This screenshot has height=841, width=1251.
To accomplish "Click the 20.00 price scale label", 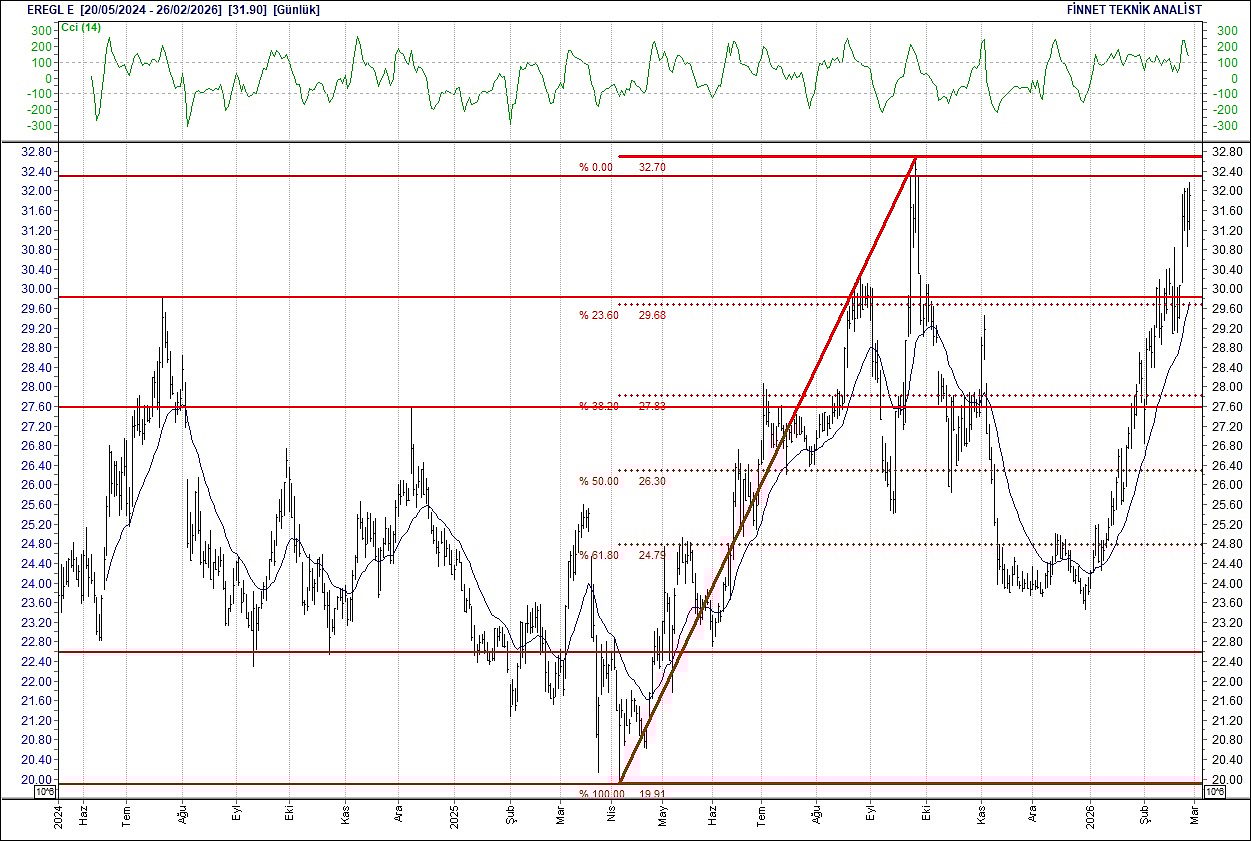I will 36,777.
